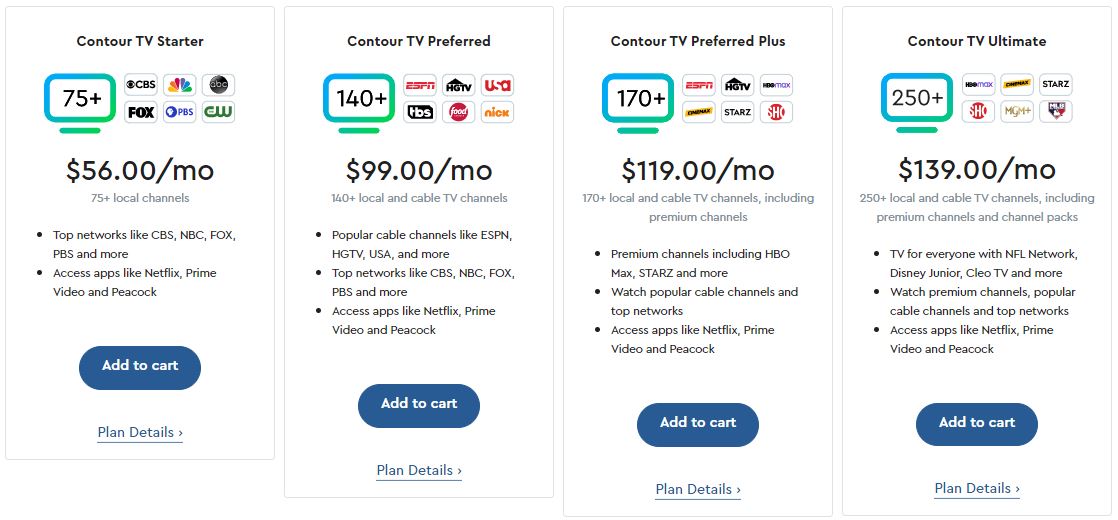Viewport: 1118px width, 520px height.
Task: Click the ABC channel logo
Action: point(218,85)
